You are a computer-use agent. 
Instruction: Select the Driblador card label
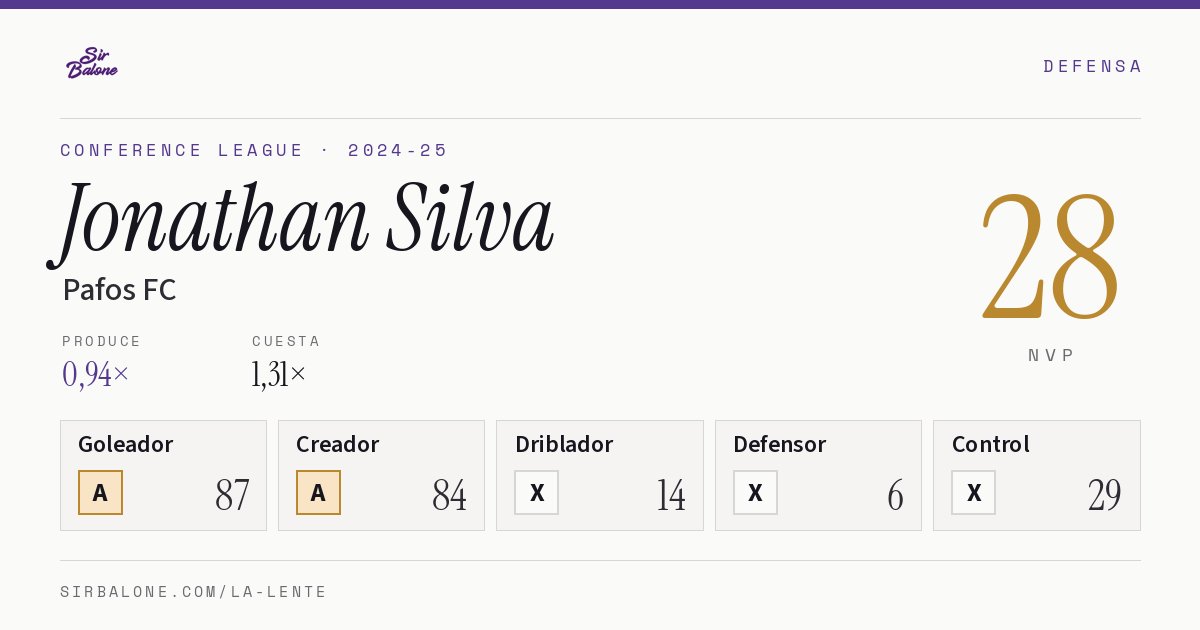[x=564, y=444]
